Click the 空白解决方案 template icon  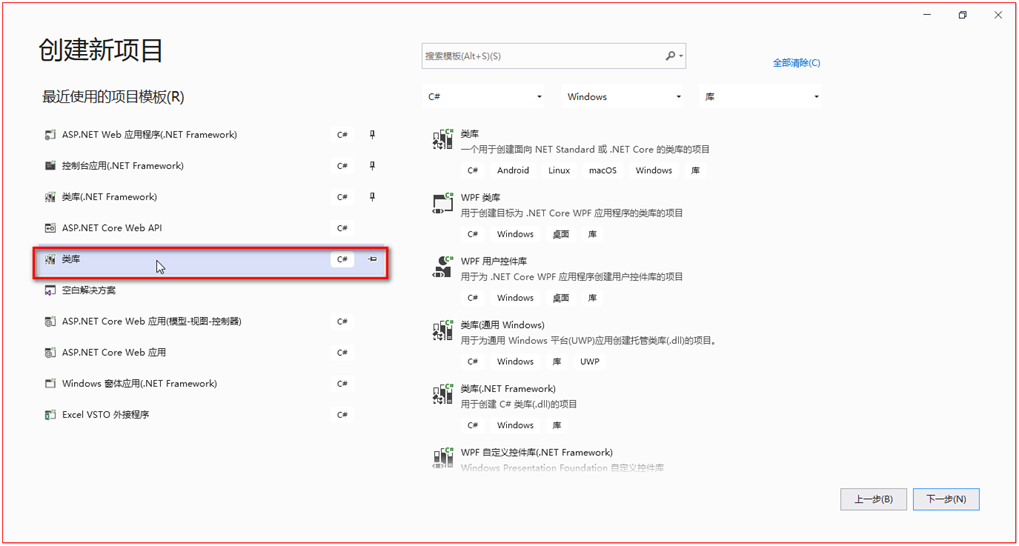pos(50,291)
